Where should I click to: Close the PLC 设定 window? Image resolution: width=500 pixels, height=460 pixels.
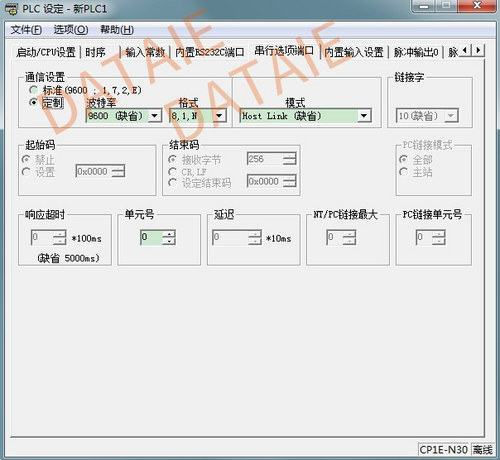click(477, 6)
